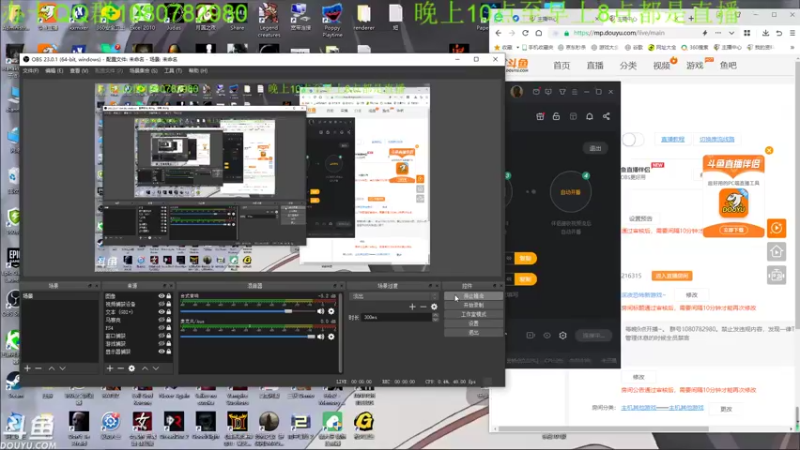Screen dimensions: 800x450
Task: Open the 查看(V) menu in OBS
Action: [79, 70]
